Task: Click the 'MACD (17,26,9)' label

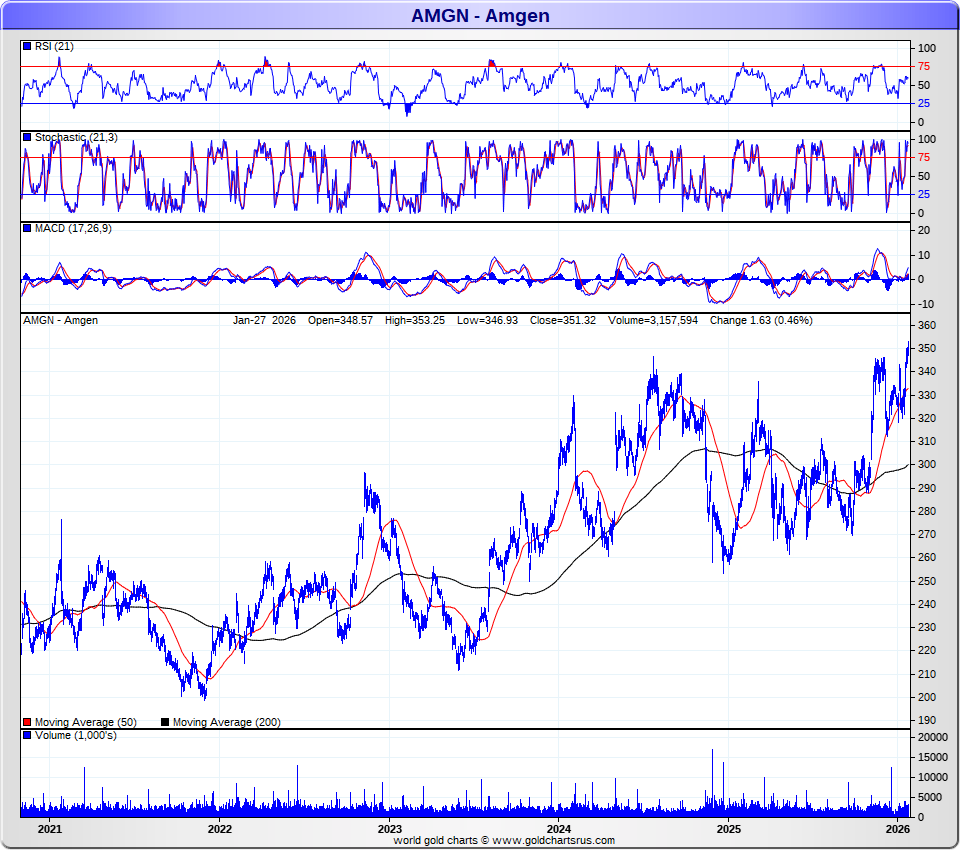Action: [73, 228]
